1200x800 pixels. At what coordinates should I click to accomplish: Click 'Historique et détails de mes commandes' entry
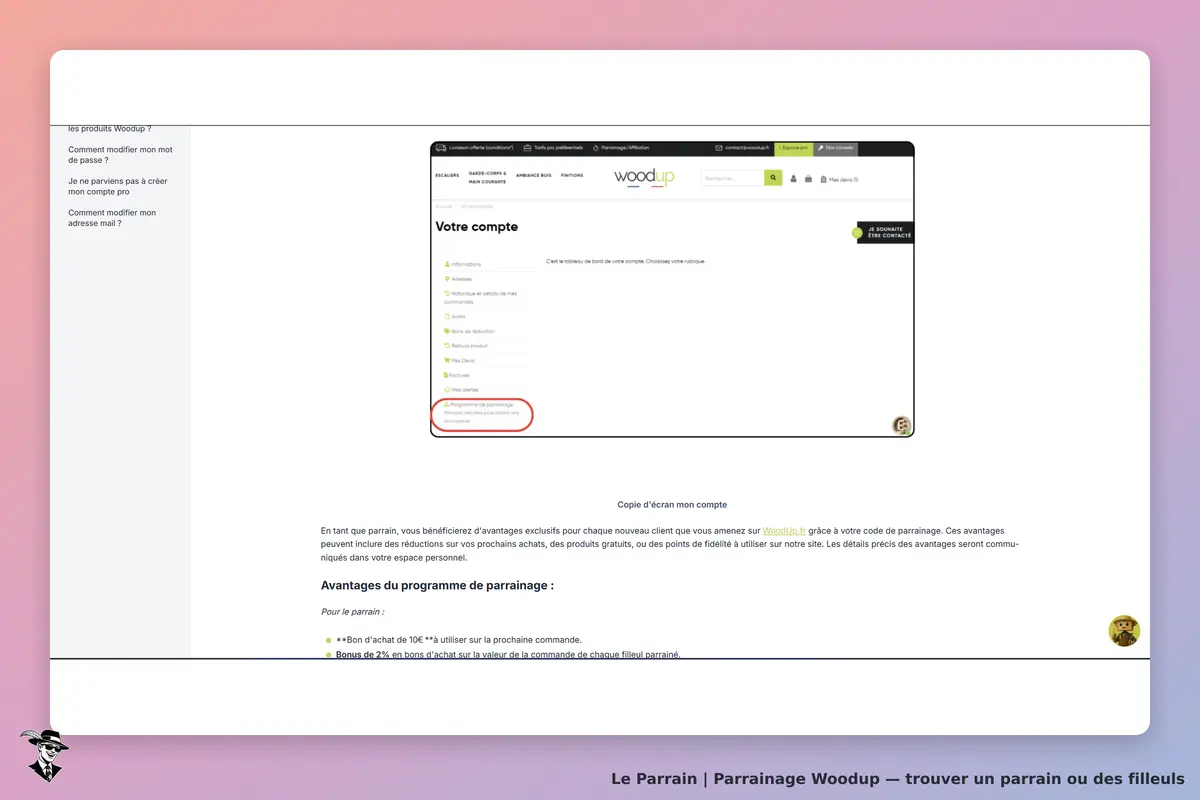[x=481, y=297]
